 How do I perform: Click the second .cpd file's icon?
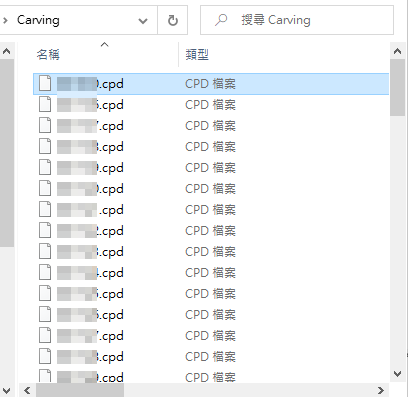point(45,104)
